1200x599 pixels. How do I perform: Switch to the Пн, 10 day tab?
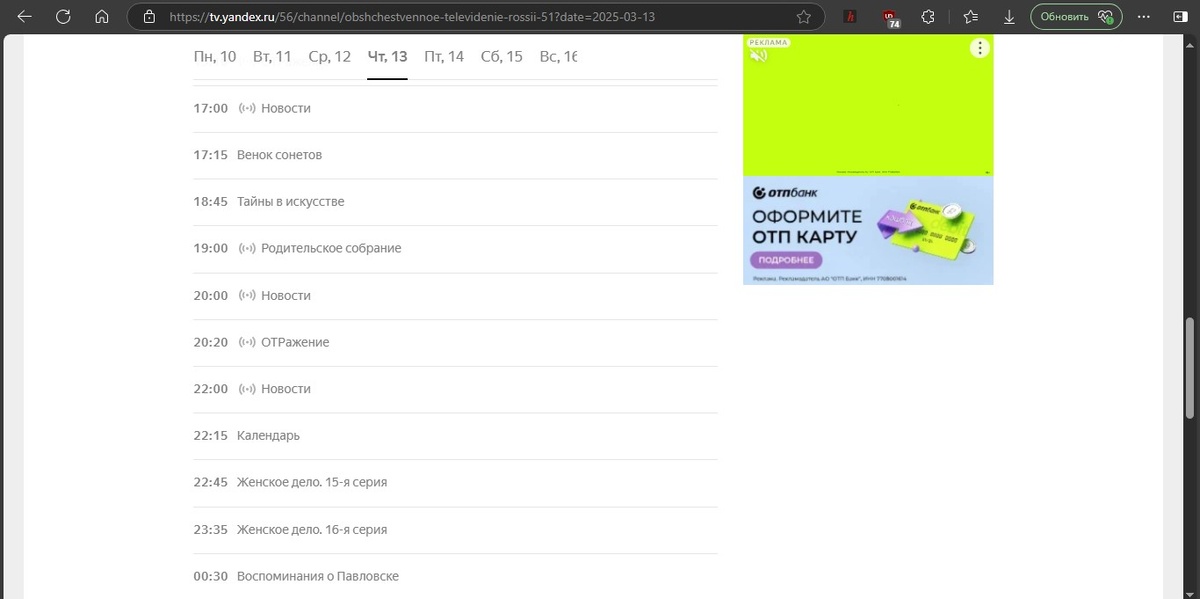tap(215, 57)
